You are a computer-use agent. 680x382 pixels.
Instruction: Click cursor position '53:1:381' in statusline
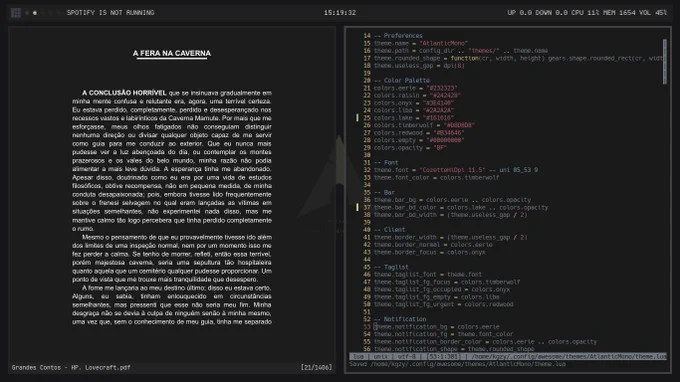tap(443, 356)
